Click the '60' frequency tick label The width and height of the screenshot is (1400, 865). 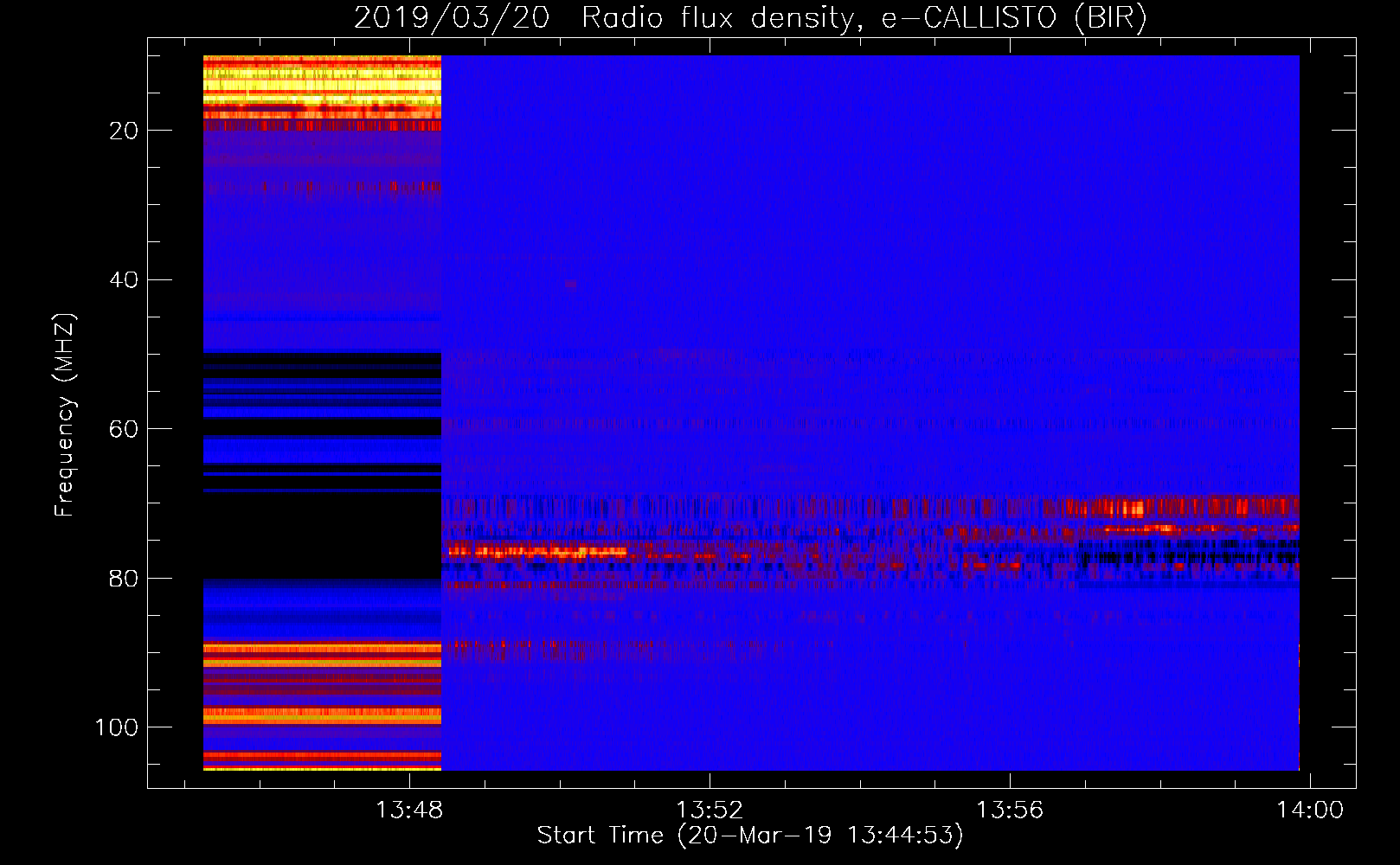(x=124, y=429)
